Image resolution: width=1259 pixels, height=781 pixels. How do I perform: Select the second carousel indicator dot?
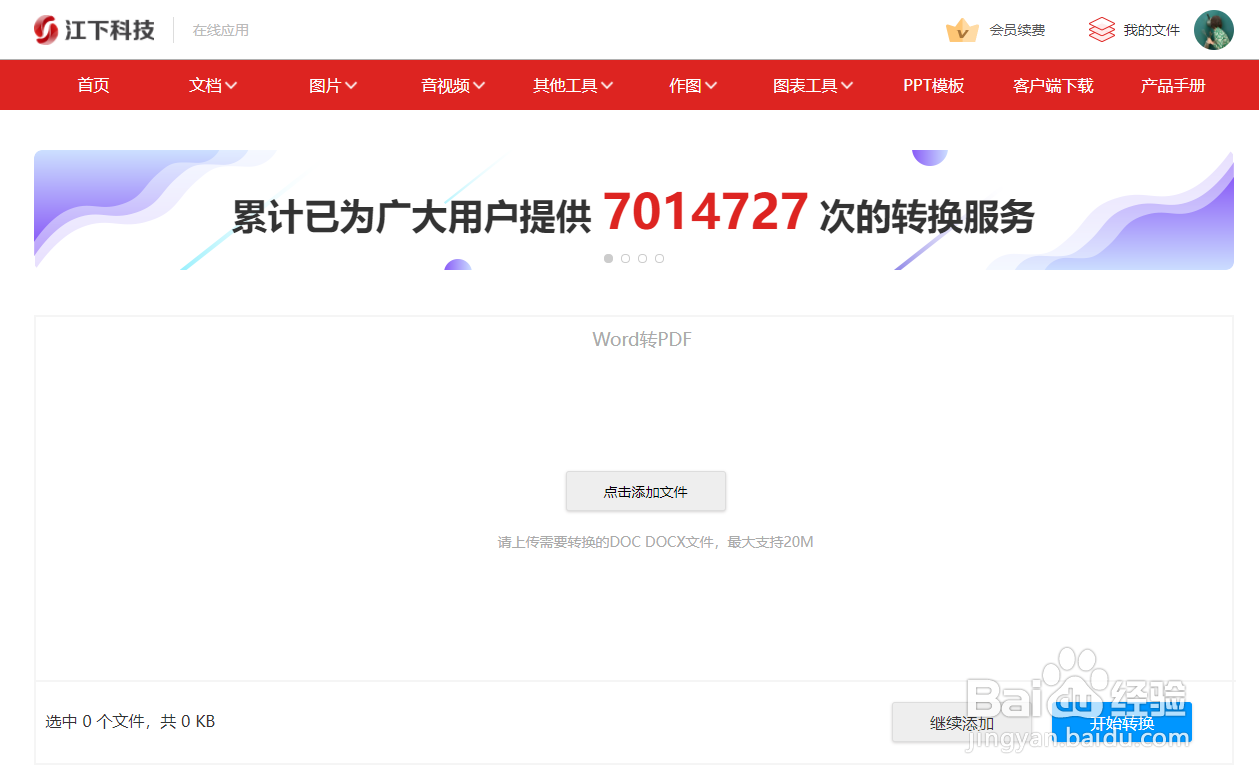625,258
